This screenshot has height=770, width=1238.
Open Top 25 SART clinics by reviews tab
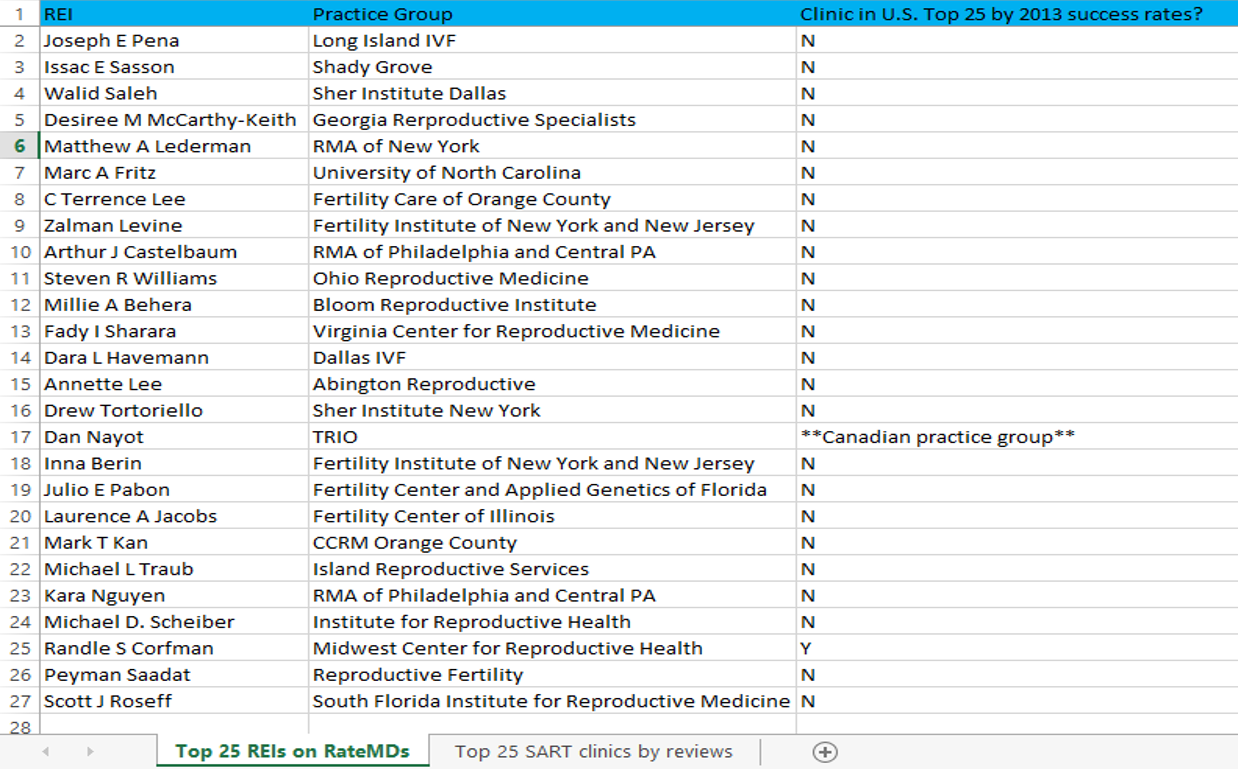point(593,752)
